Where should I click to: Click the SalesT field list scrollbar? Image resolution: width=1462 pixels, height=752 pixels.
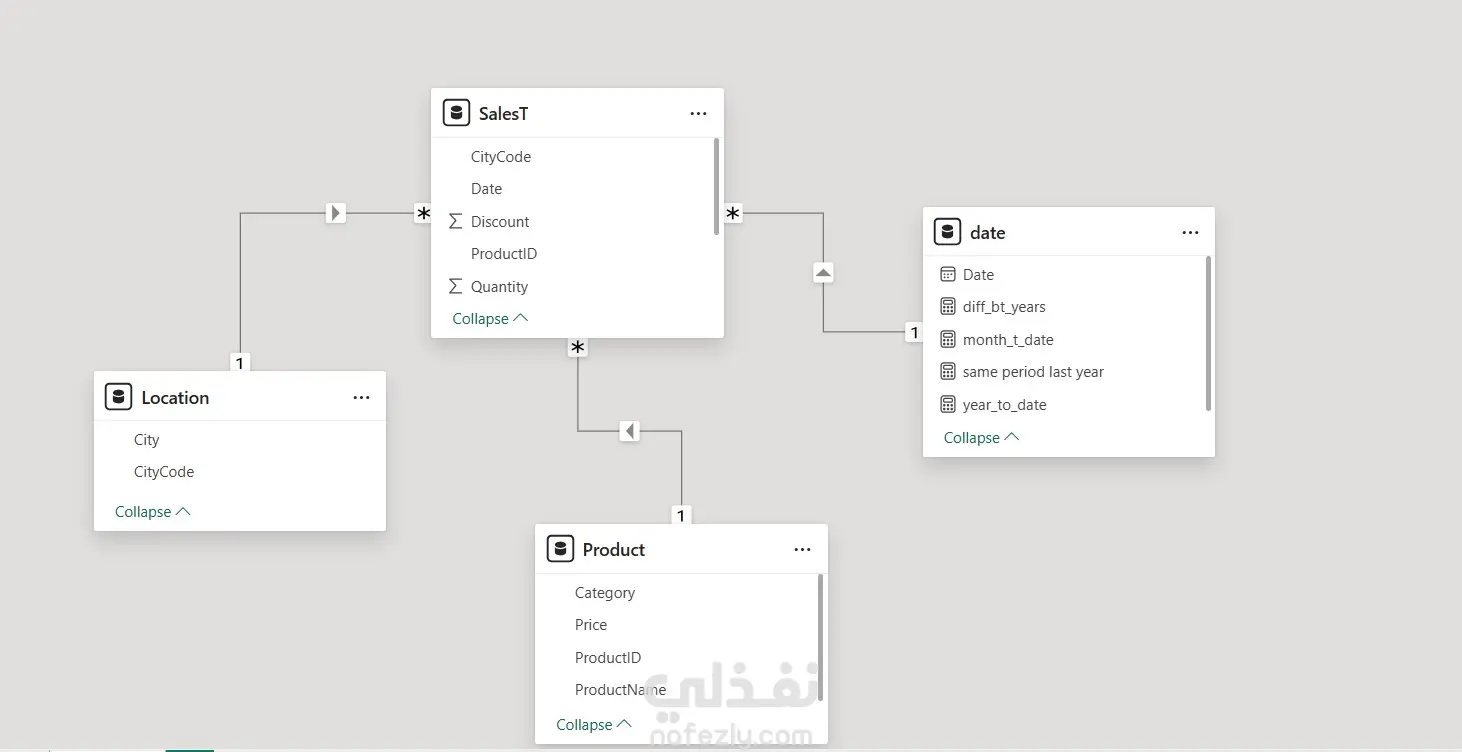coord(716,187)
